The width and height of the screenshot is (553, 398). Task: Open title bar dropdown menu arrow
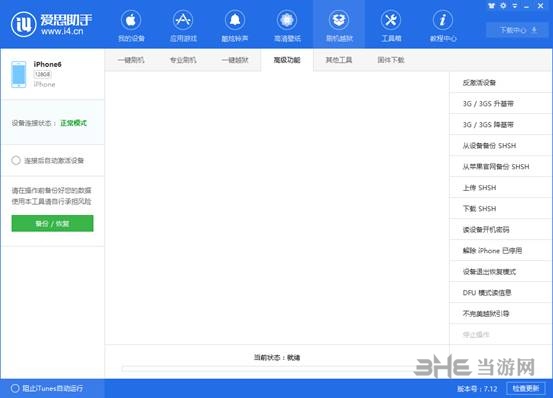[515, 6]
